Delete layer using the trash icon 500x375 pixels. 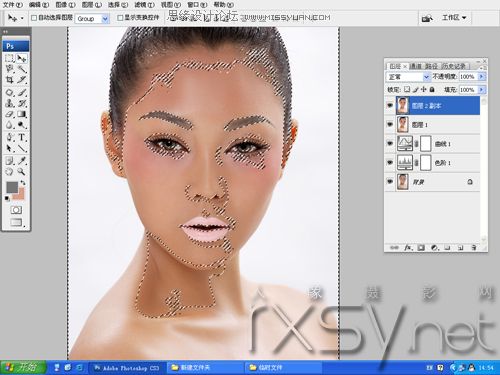(474, 248)
